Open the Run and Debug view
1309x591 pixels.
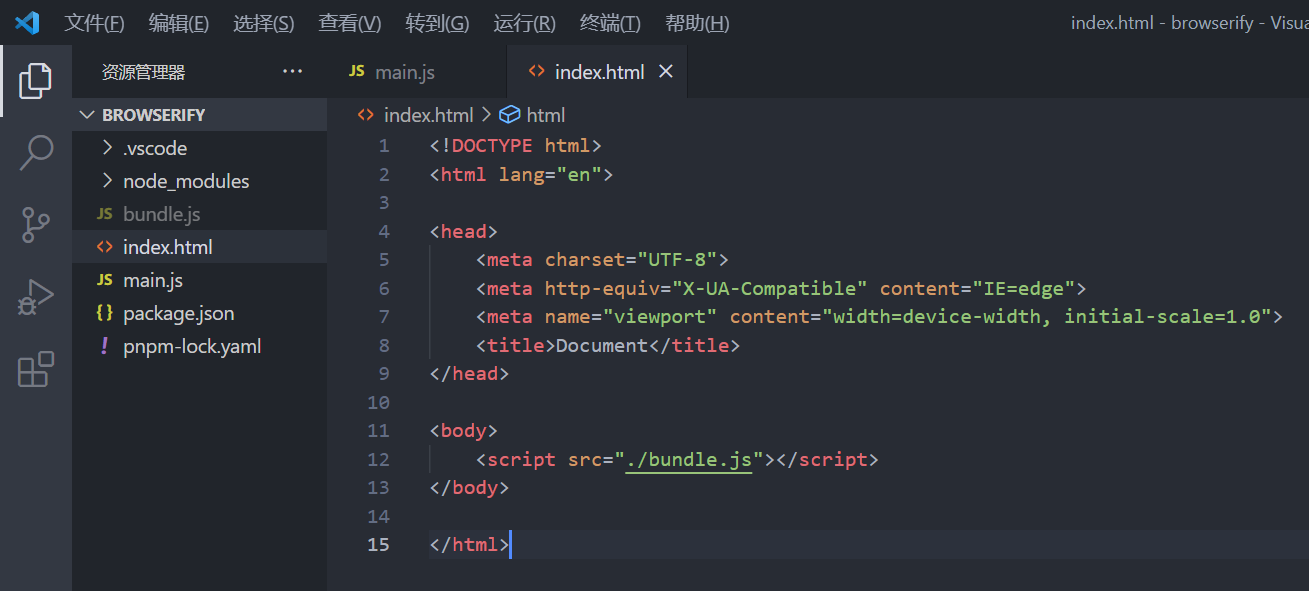coord(35,298)
